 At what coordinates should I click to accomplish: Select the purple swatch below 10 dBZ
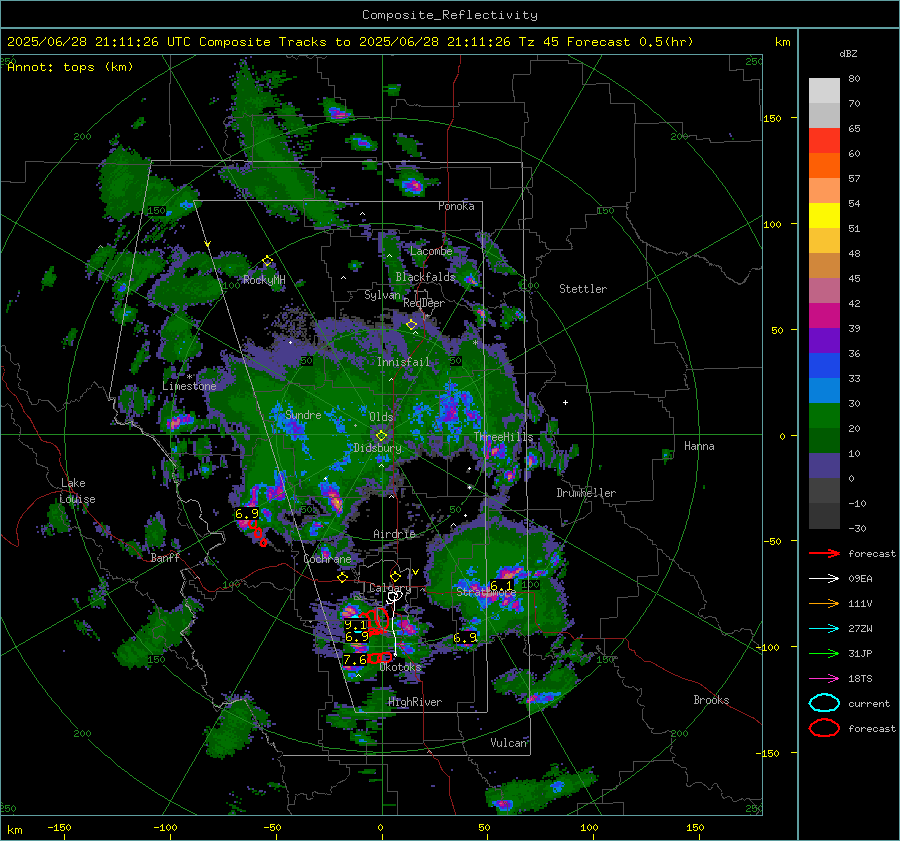tap(824, 465)
